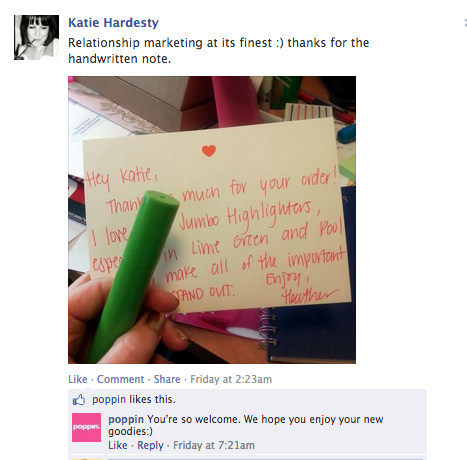This screenshot has width=467, height=460.
Task: Click the orange heart on the note card
Action: [209, 151]
